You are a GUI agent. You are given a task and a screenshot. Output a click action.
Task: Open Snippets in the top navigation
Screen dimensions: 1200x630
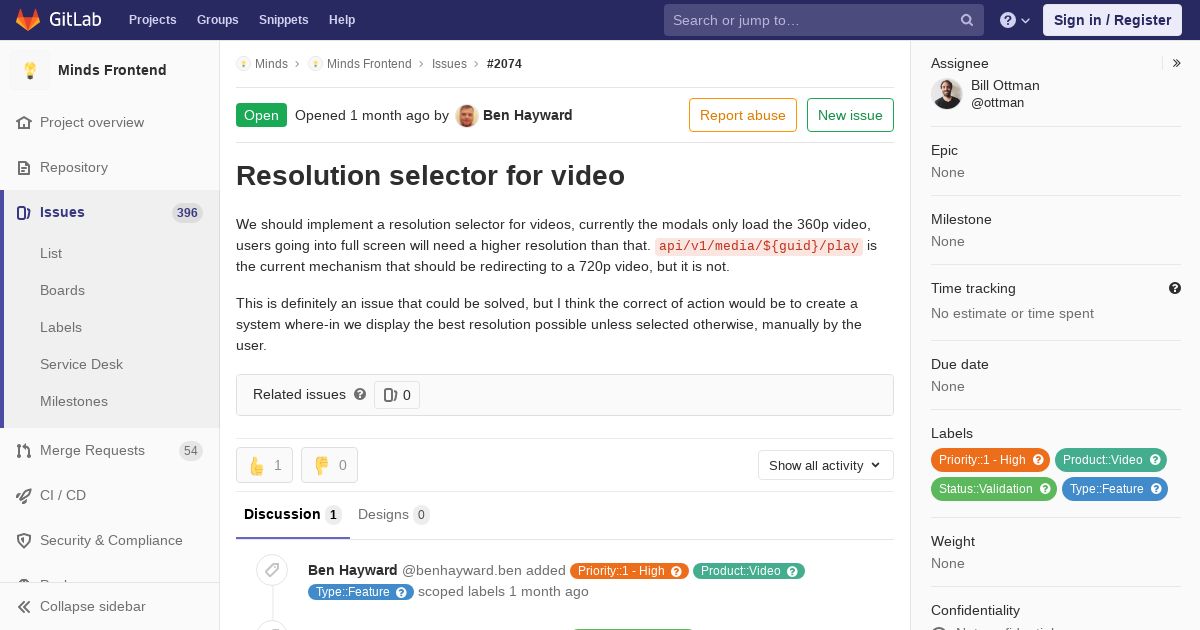tap(283, 20)
